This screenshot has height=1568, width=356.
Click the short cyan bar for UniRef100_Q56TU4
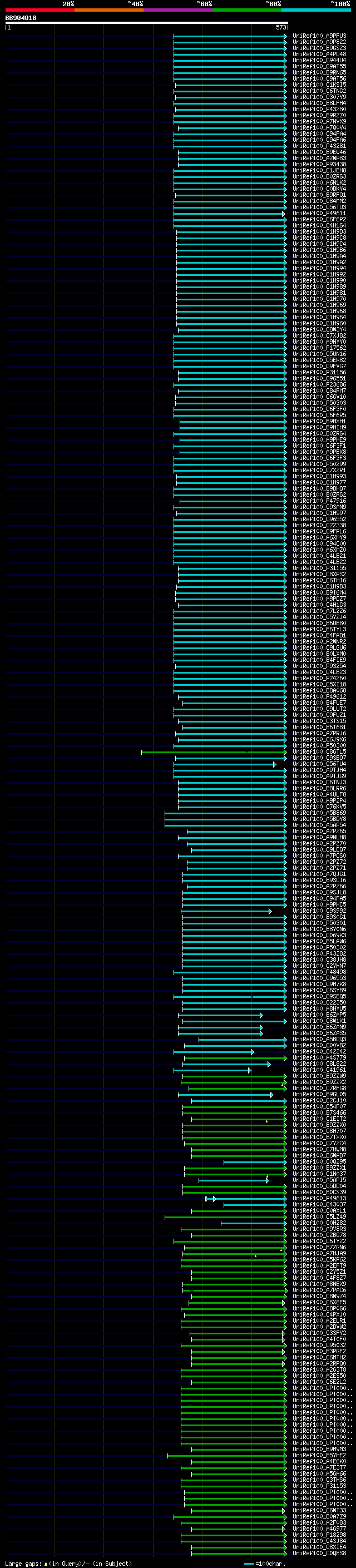coord(225,764)
